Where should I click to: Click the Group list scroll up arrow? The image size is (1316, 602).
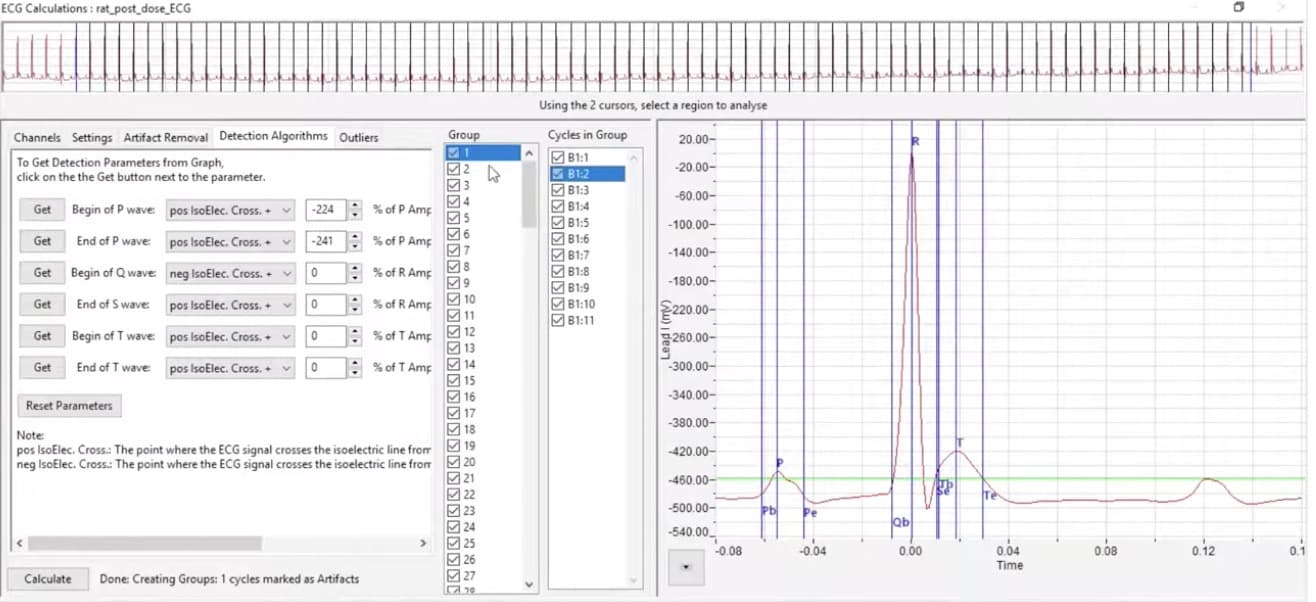529,154
